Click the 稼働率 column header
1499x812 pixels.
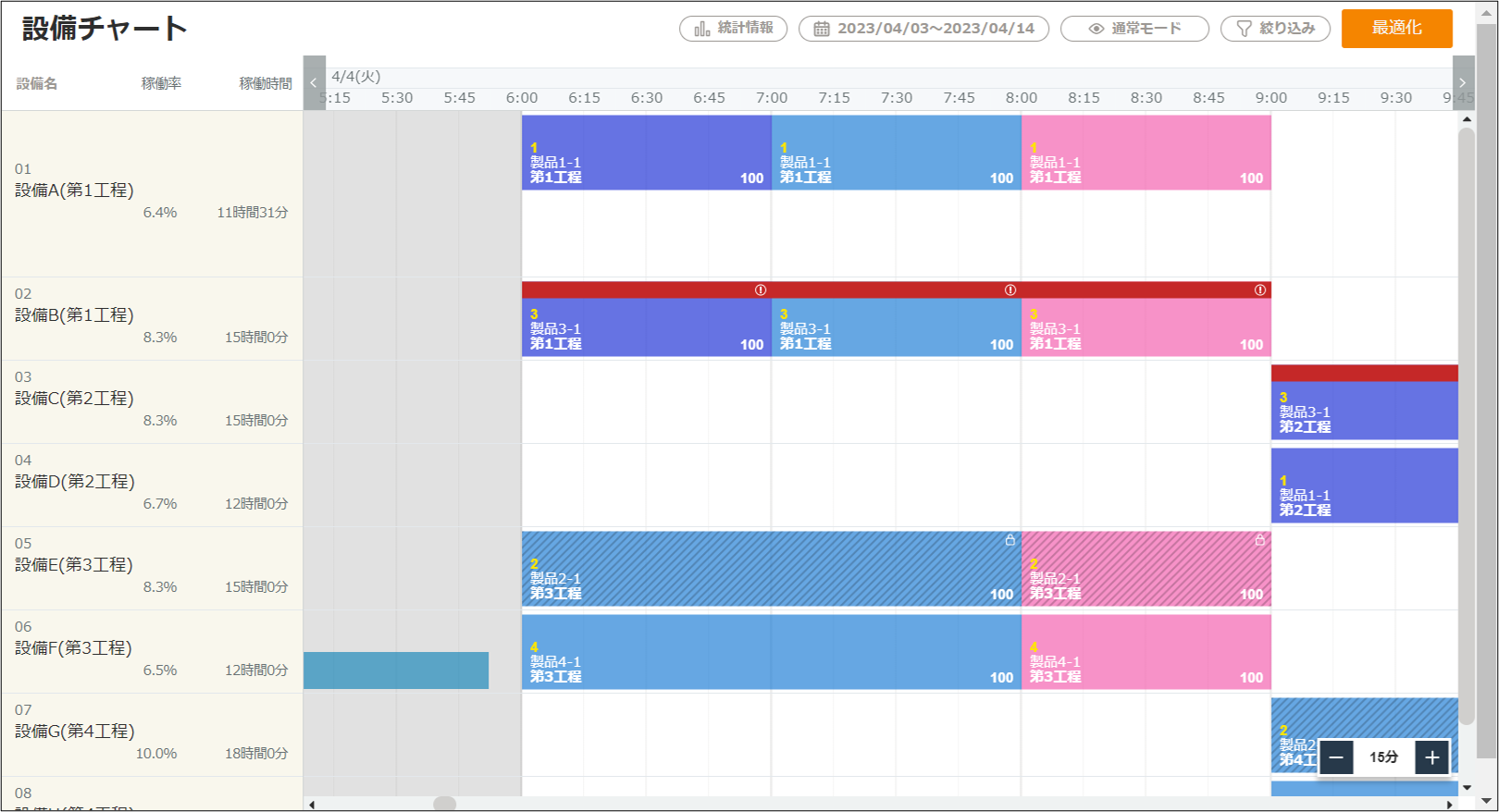(161, 83)
